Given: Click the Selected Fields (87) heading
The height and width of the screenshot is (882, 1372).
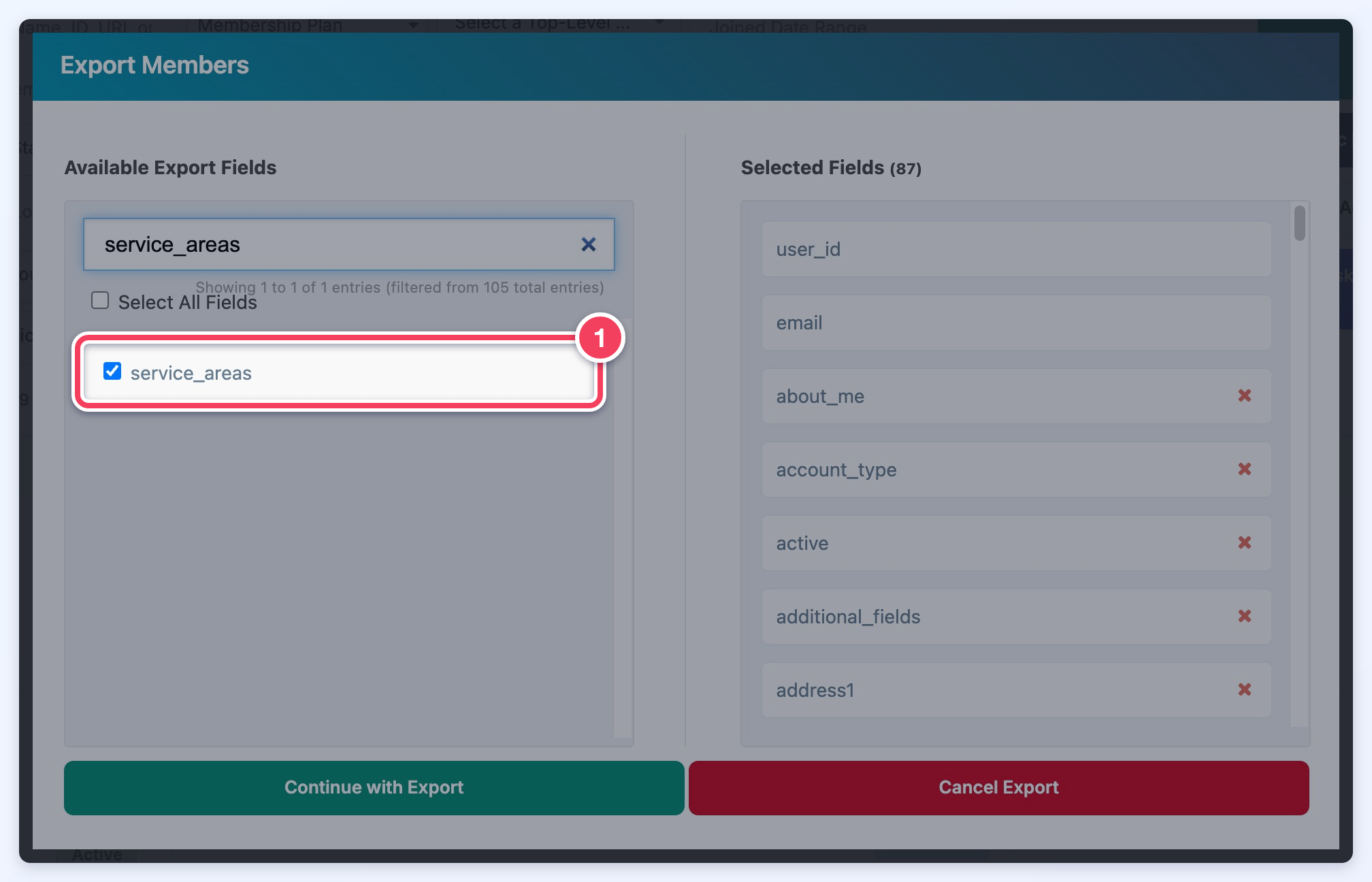Looking at the screenshot, I should 831,167.
